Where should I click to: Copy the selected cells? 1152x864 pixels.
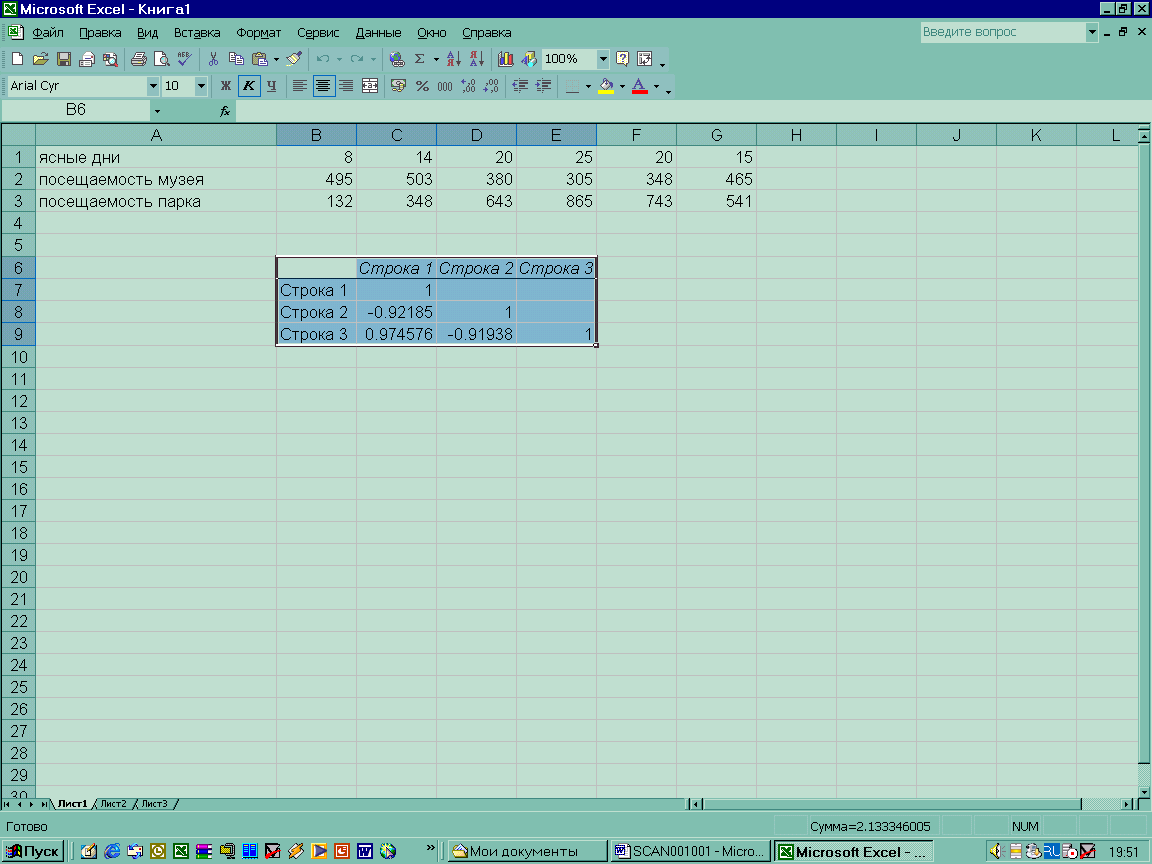[x=236, y=59]
